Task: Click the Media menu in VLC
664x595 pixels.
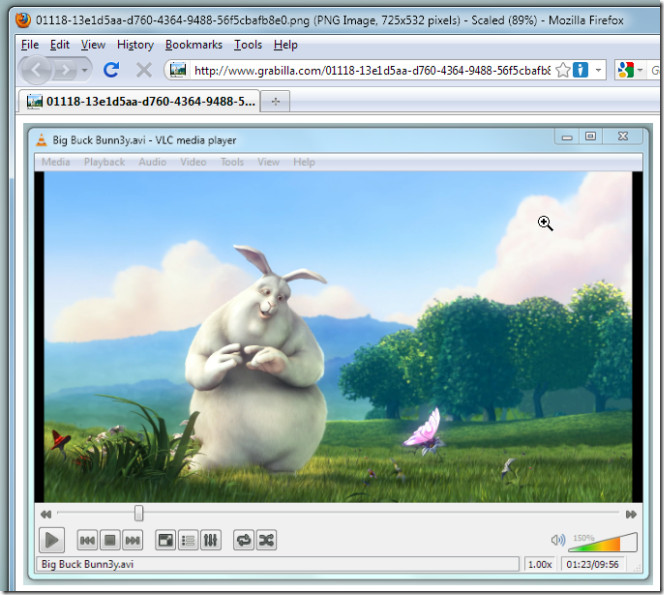Action: (x=55, y=162)
